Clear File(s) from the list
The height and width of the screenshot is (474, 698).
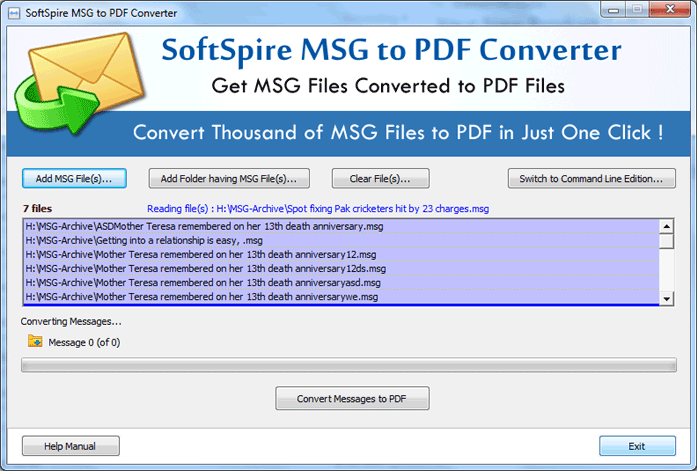[x=374, y=179]
